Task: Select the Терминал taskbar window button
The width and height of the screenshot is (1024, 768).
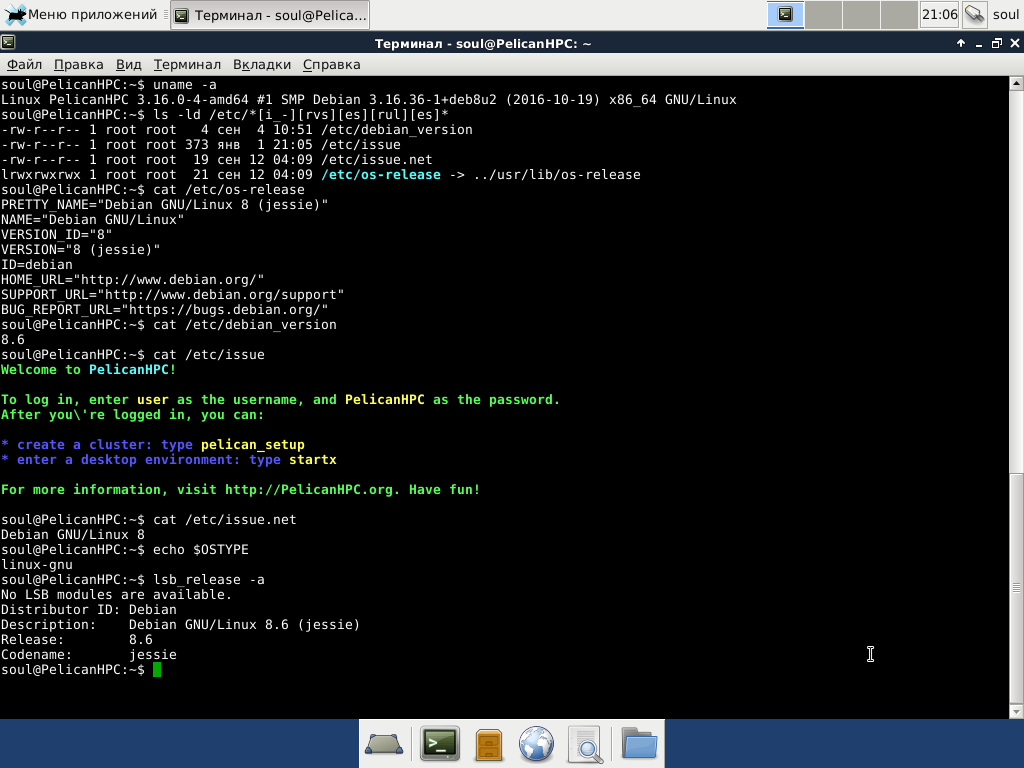Action: coord(270,15)
